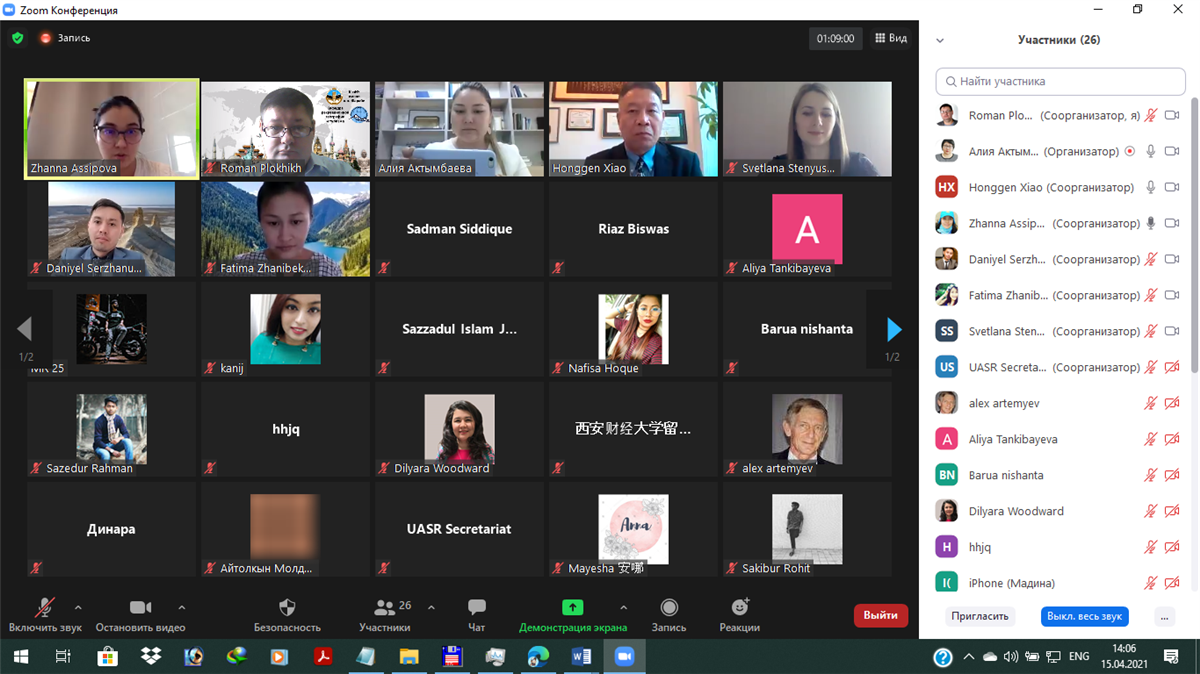Click the Найти участника search field
Viewport: 1200px width, 674px height.
pyautogui.click(x=1060, y=81)
